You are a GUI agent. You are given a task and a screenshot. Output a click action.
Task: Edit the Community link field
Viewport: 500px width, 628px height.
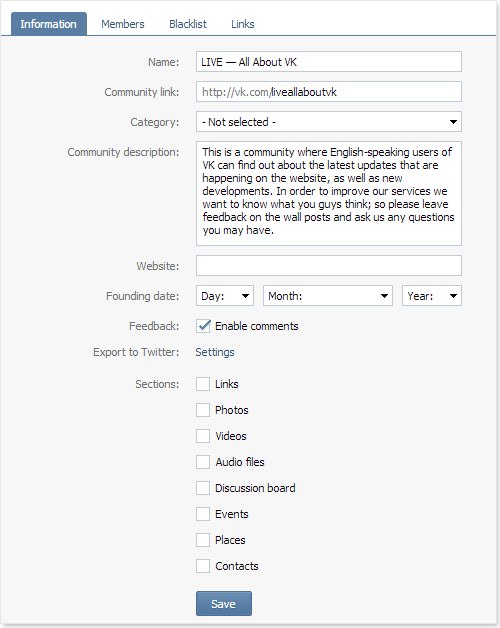(329, 92)
